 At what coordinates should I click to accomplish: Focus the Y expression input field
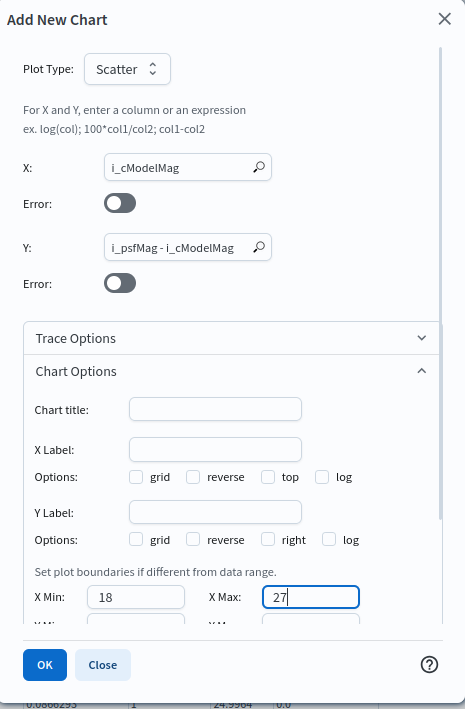188,247
